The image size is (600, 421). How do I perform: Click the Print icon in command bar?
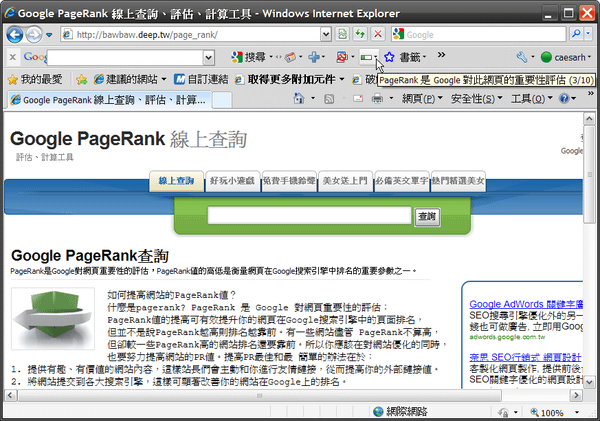377,99
